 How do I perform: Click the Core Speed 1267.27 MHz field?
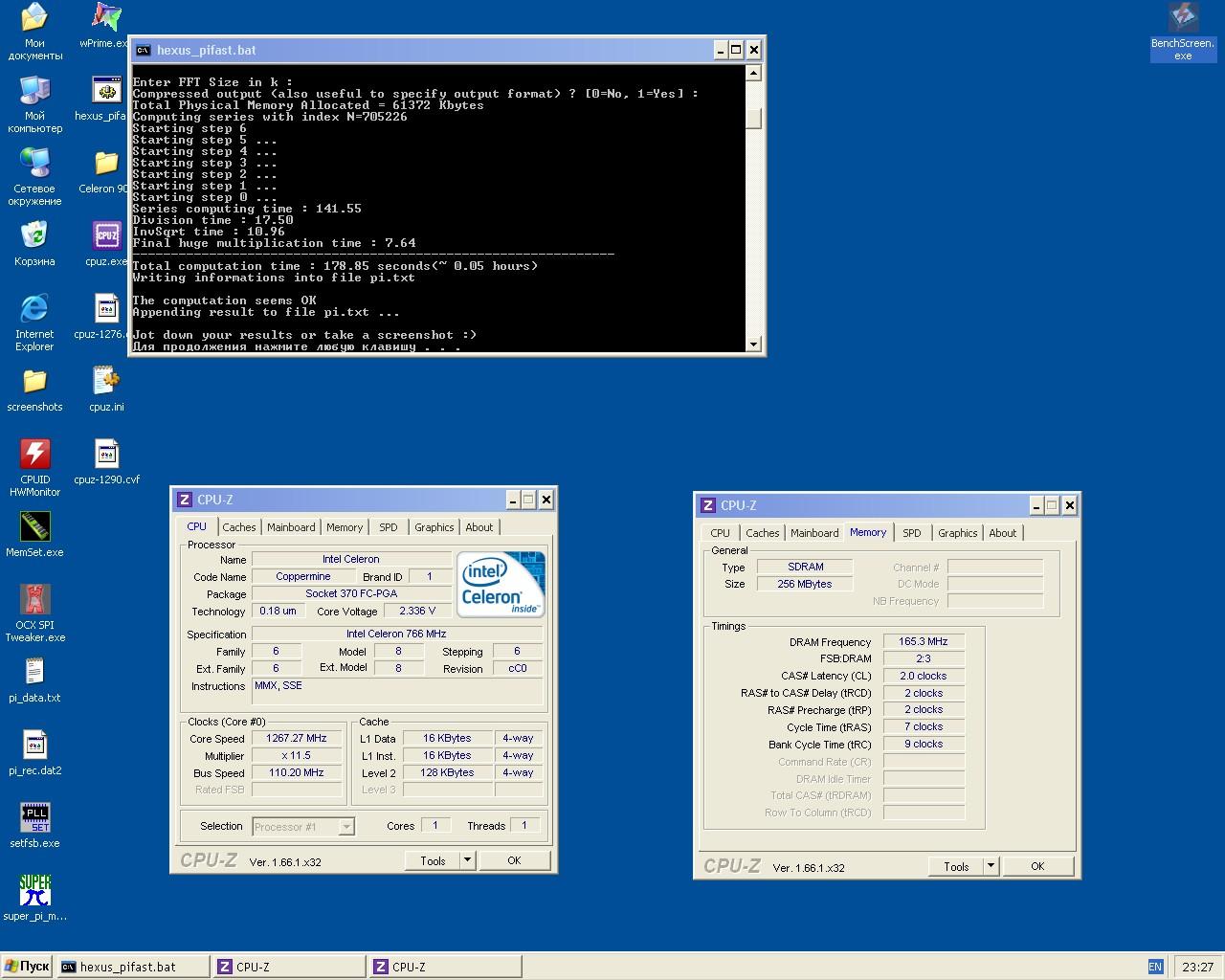297,739
